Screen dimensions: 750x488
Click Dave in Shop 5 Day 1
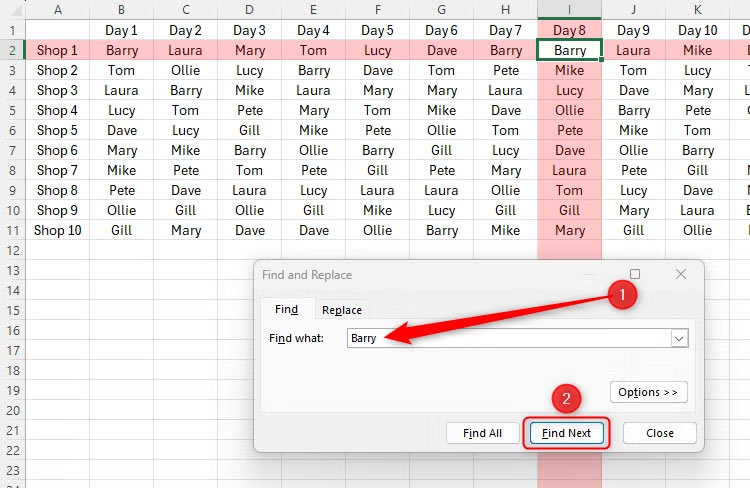tap(121, 130)
